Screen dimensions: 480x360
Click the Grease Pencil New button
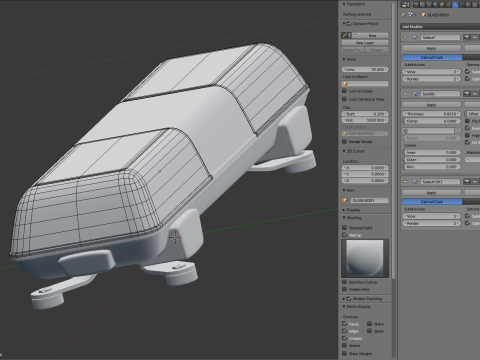click(x=369, y=35)
